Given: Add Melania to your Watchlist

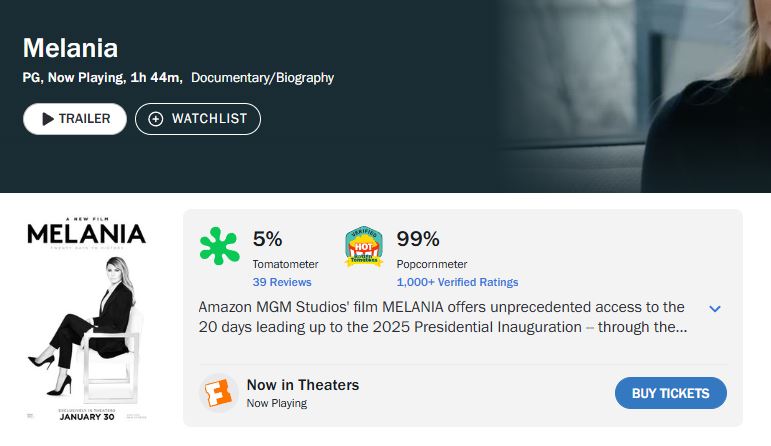Looking at the screenshot, I should click(x=198, y=119).
